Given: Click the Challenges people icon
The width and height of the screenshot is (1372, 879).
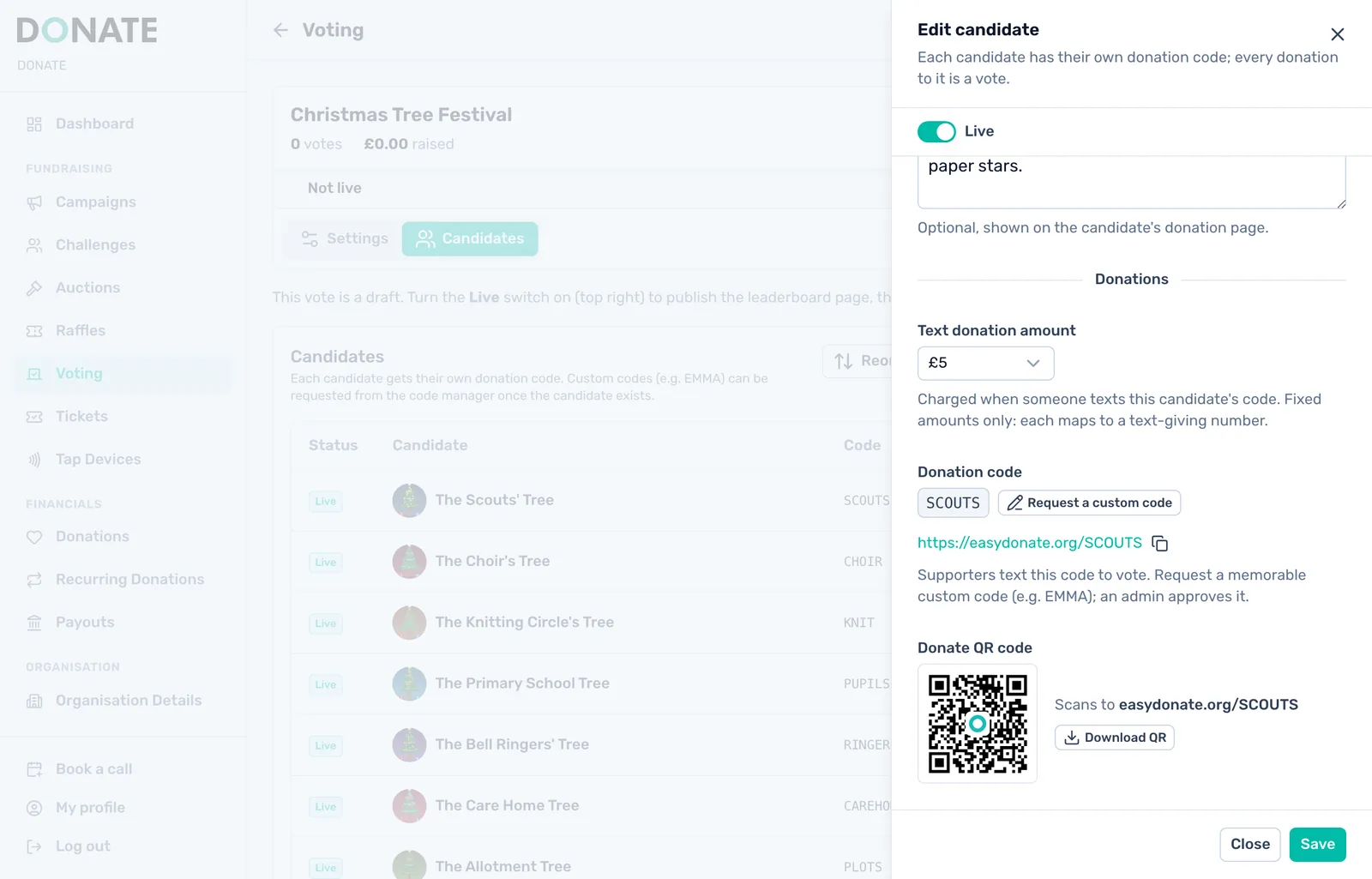Looking at the screenshot, I should (x=34, y=245).
